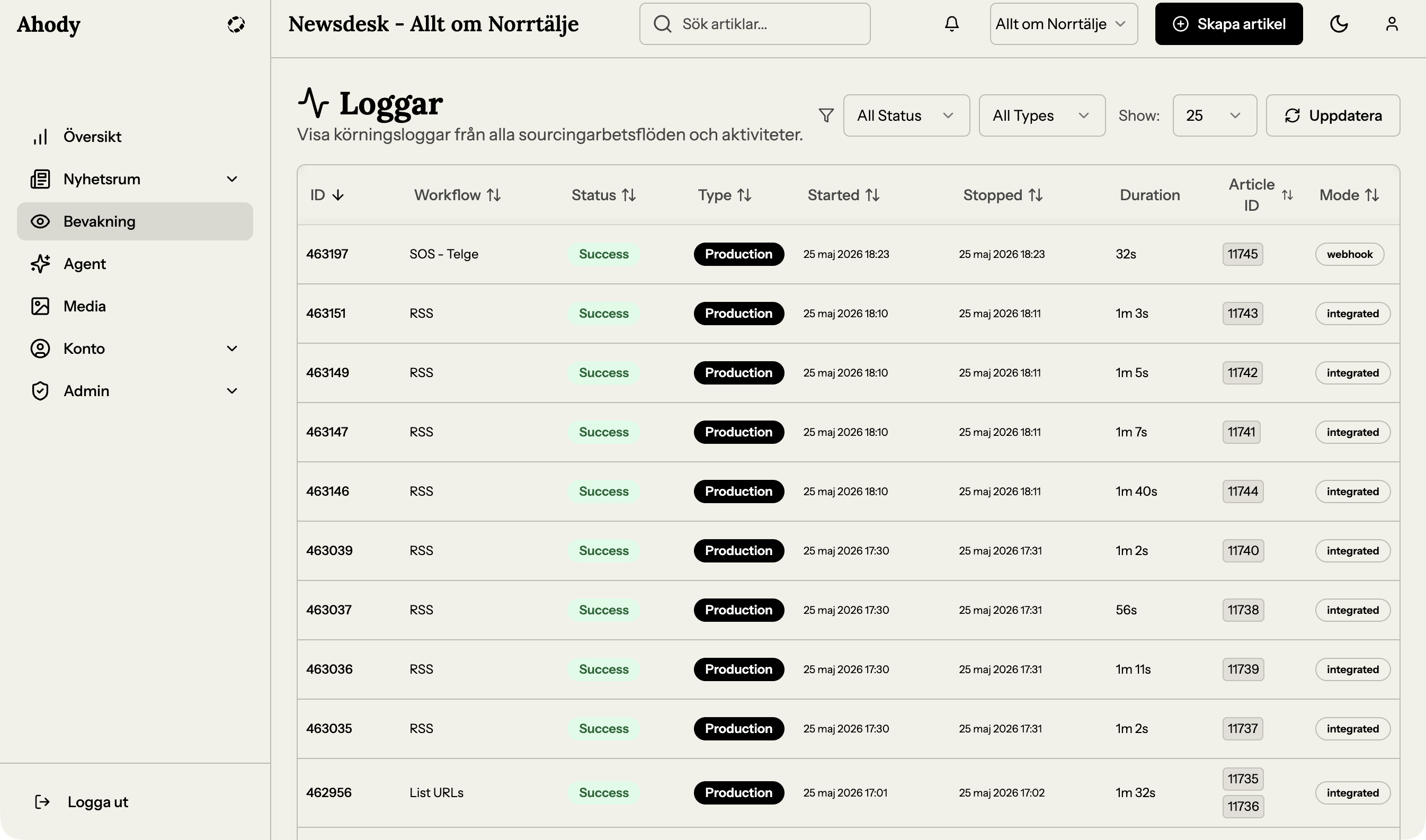Open article ID 11735 badge

pos(1243,779)
